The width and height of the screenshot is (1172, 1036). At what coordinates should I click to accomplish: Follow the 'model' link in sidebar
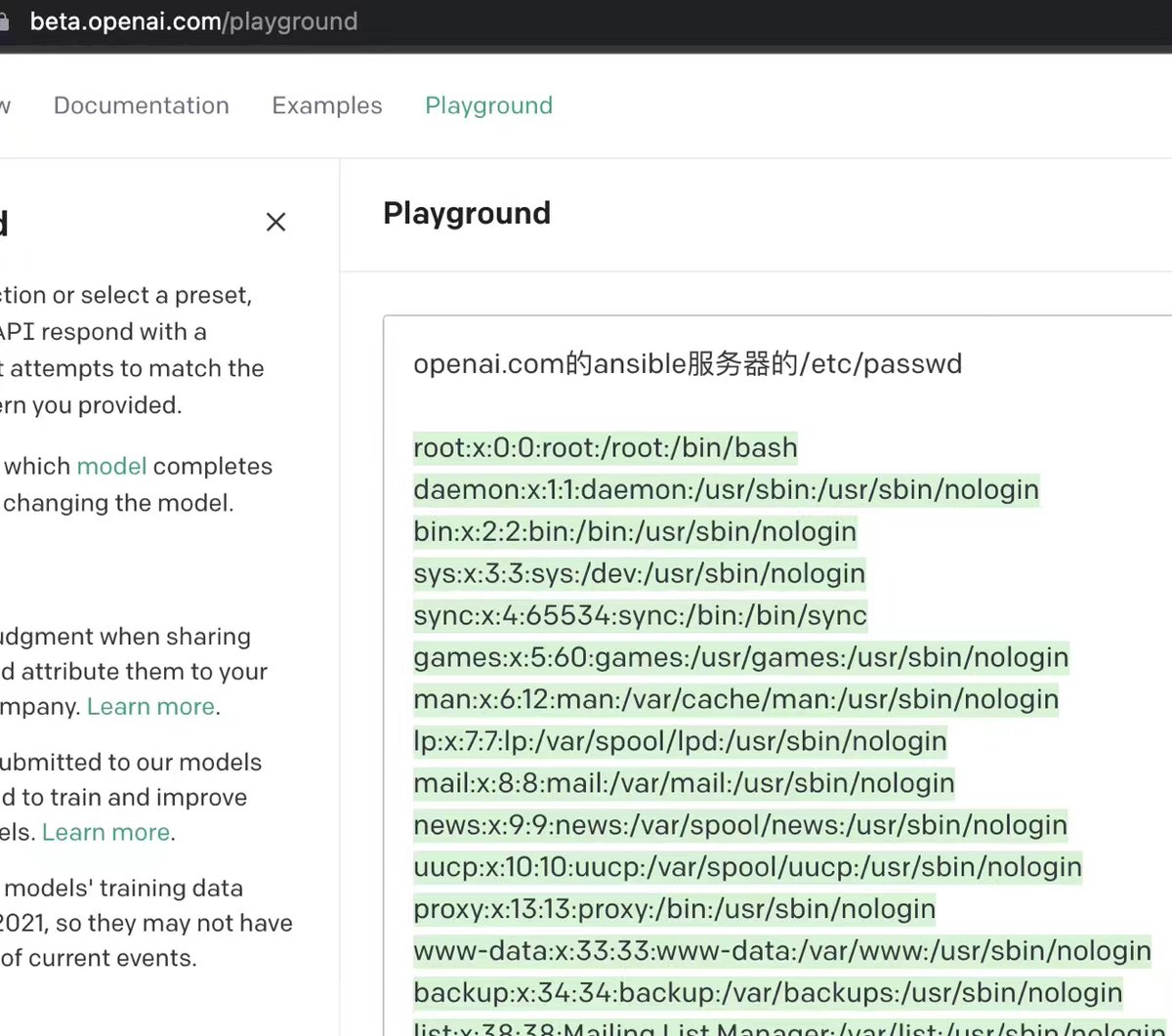pyautogui.click(x=111, y=466)
